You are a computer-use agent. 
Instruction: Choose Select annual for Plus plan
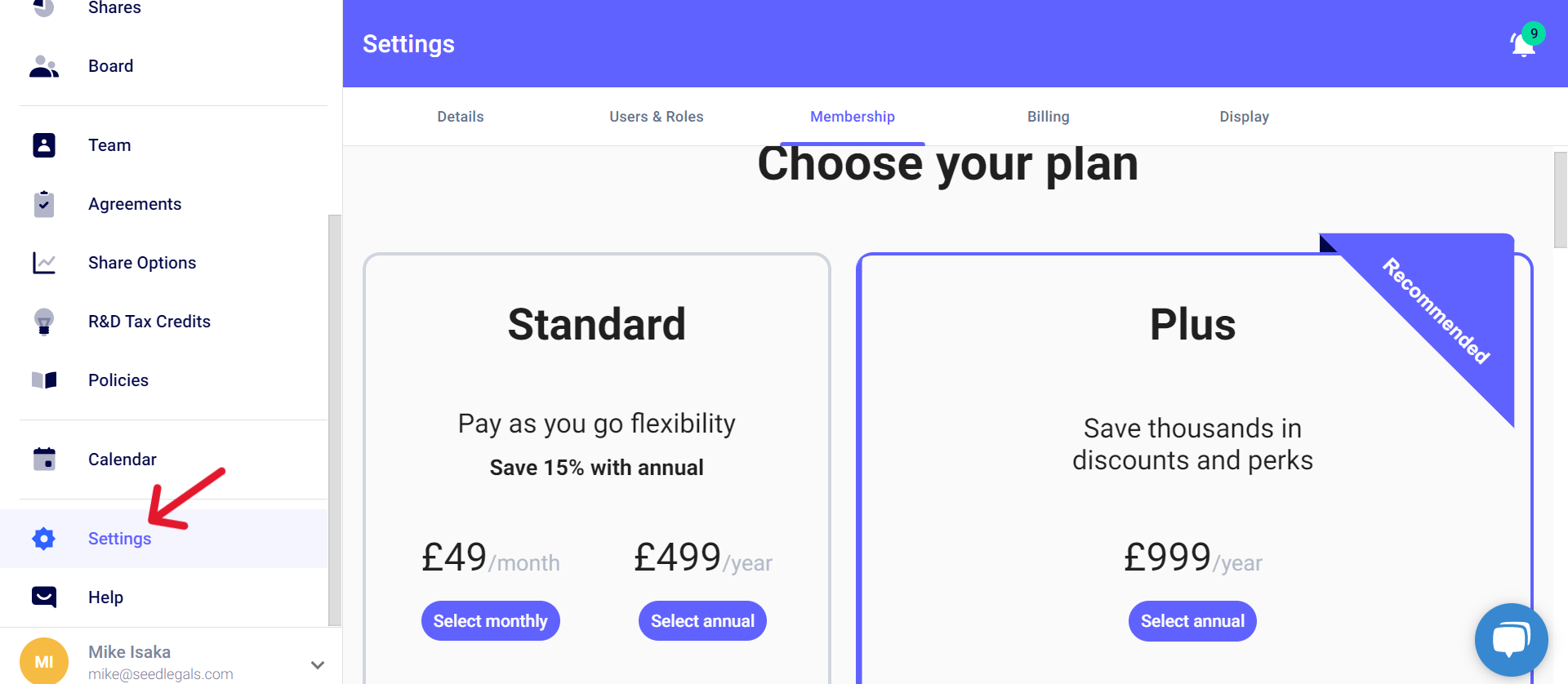pyautogui.click(x=1192, y=621)
